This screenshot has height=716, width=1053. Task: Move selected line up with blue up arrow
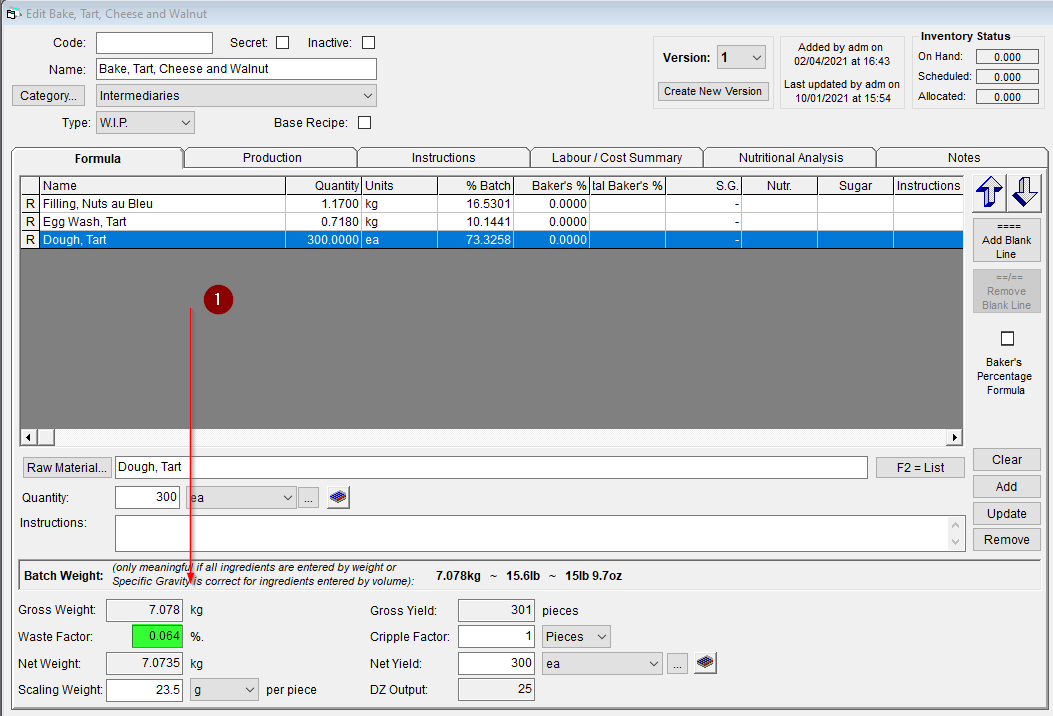pos(989,192)
